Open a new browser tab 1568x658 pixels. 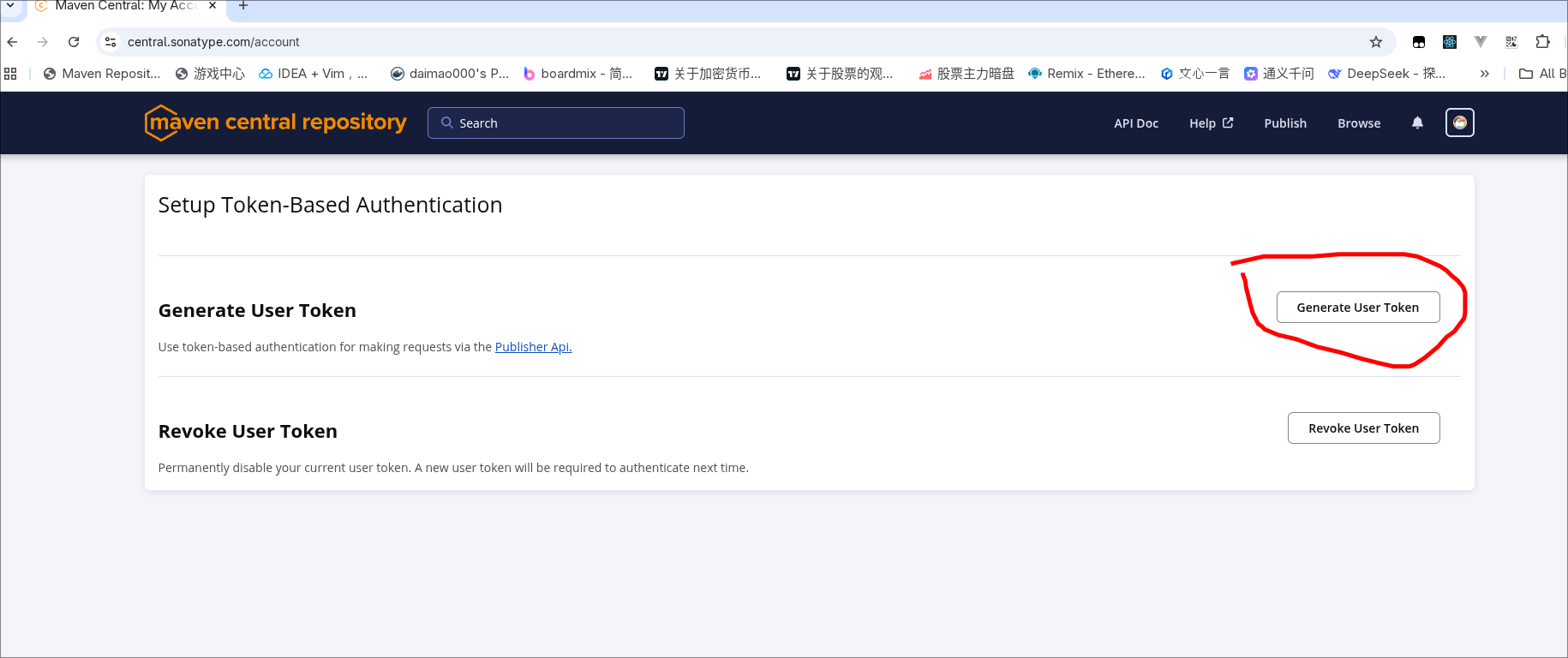pos(243,5)
